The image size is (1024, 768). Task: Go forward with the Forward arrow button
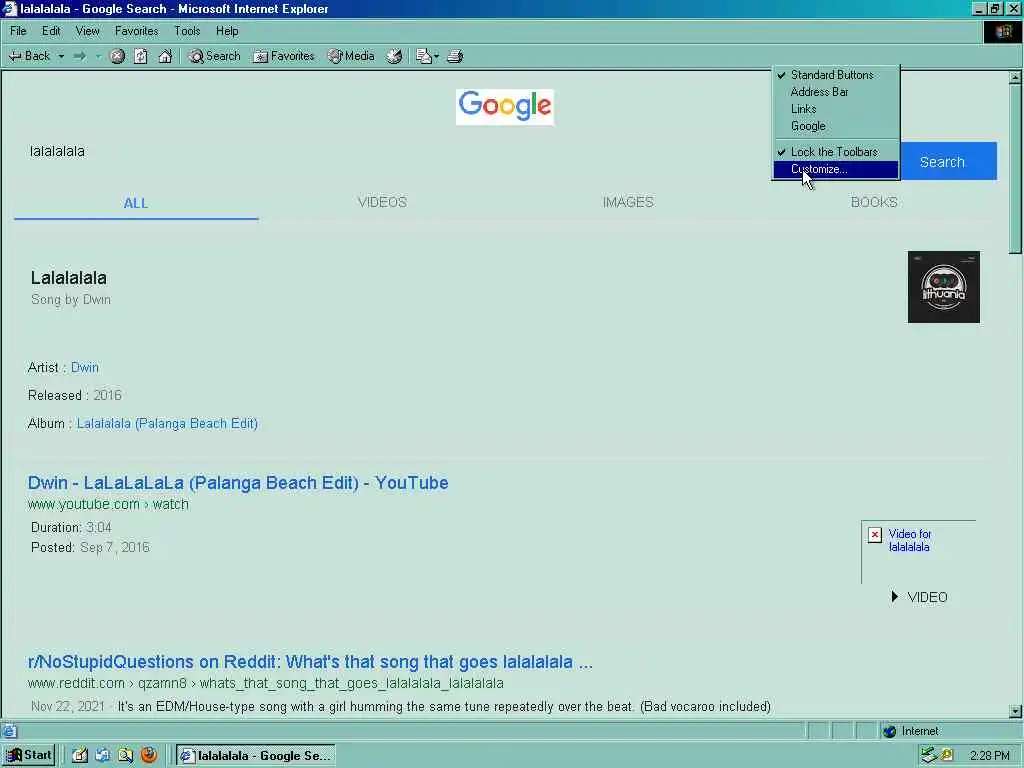80,56
